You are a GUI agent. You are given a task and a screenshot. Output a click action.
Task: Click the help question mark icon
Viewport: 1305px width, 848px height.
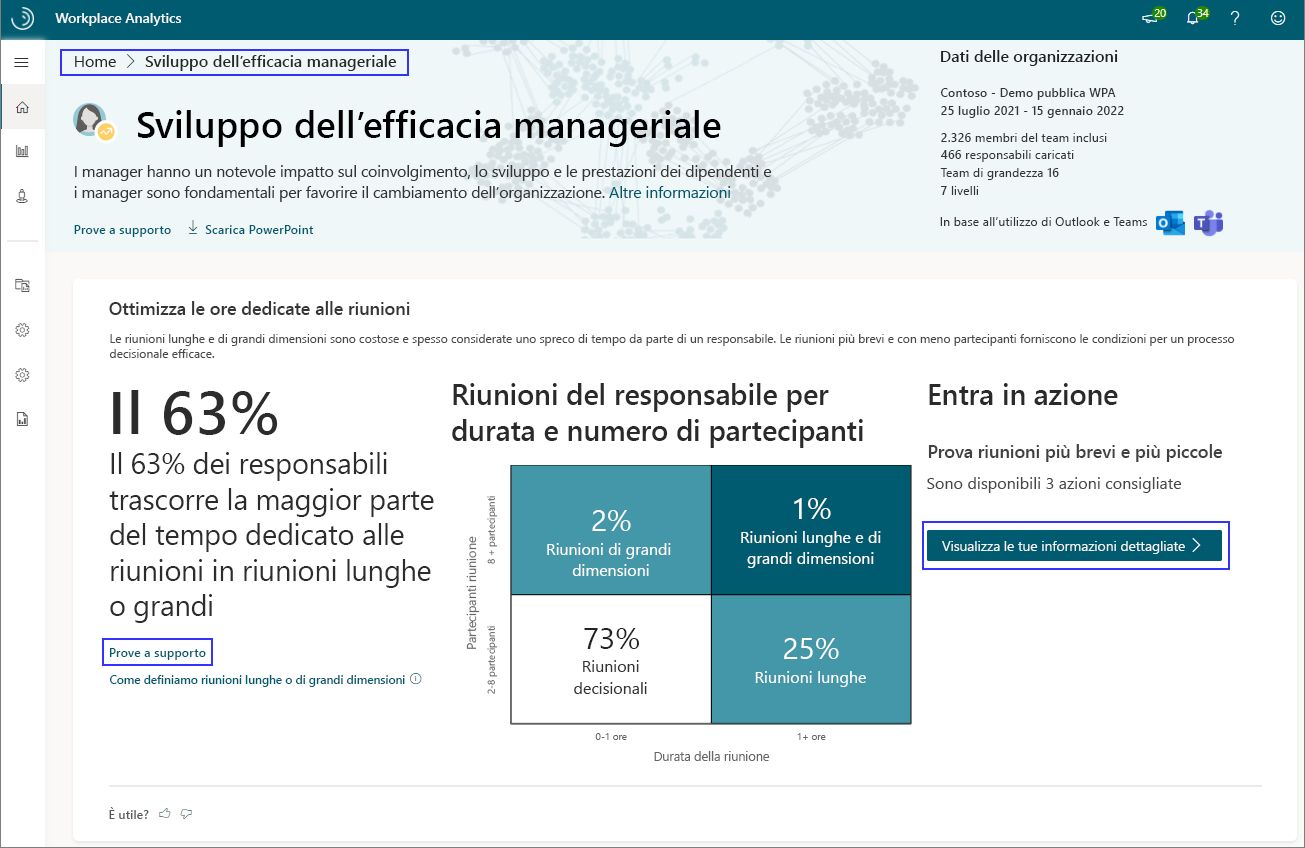point(1235,18)
